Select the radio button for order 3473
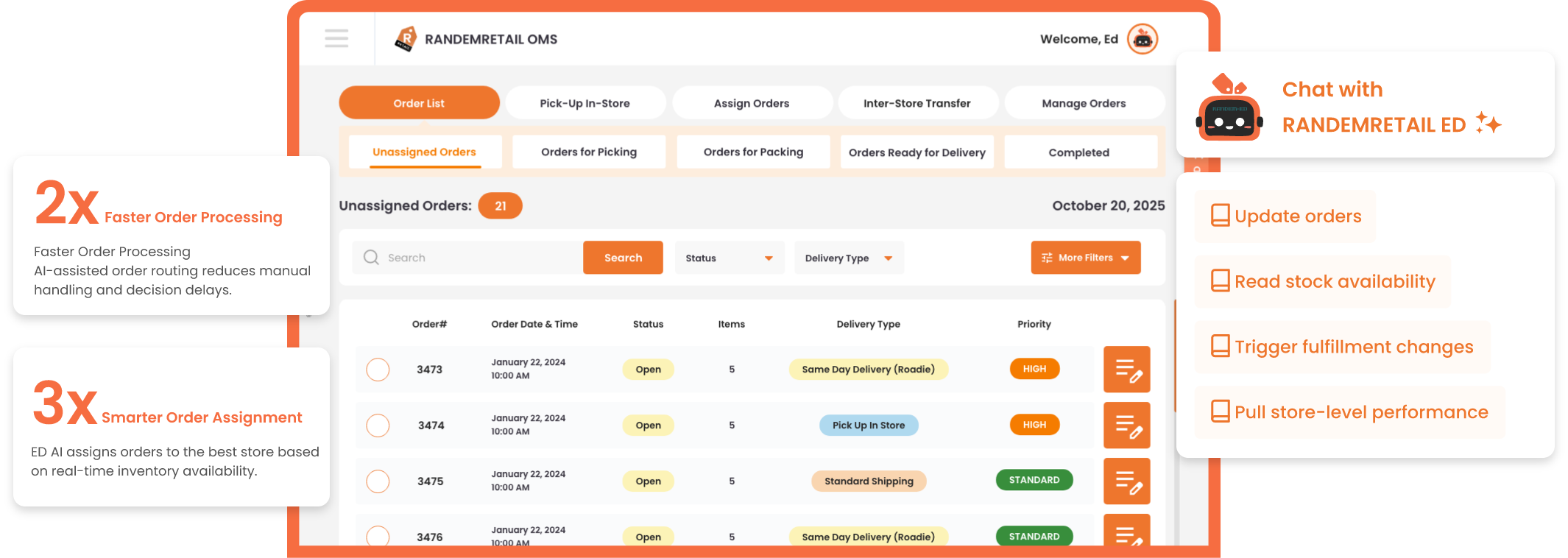This screenshot has height=558, width=1568. pyautogui.click(x=378, y=370)
